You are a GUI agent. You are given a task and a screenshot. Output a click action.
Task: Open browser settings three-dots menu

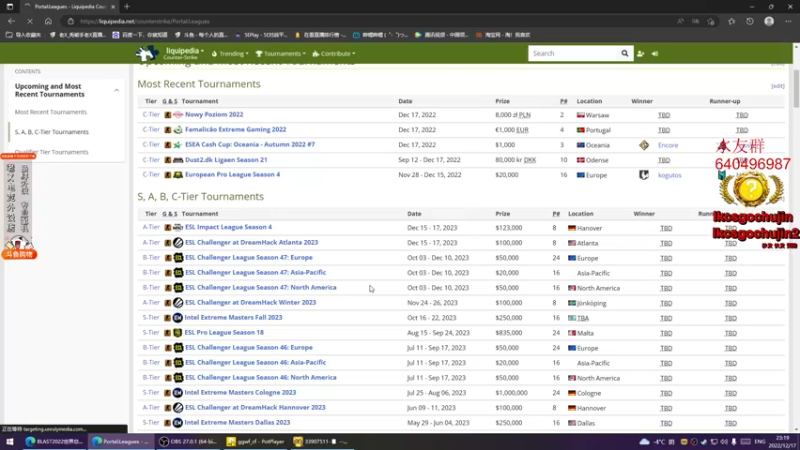coord(788,21)
